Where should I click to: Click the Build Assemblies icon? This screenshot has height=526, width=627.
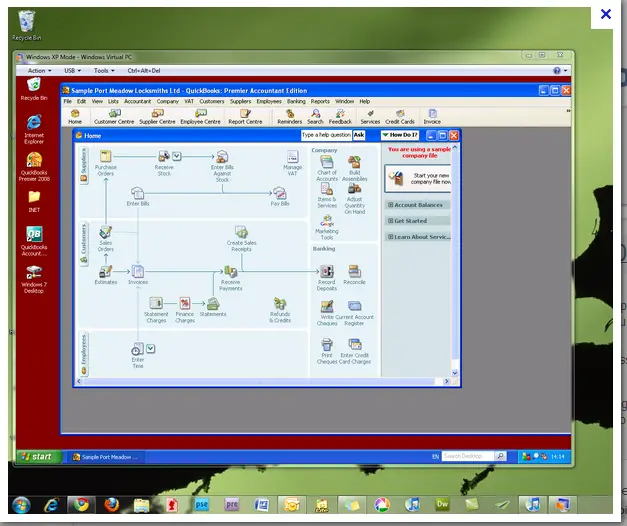tap(354, 162)
